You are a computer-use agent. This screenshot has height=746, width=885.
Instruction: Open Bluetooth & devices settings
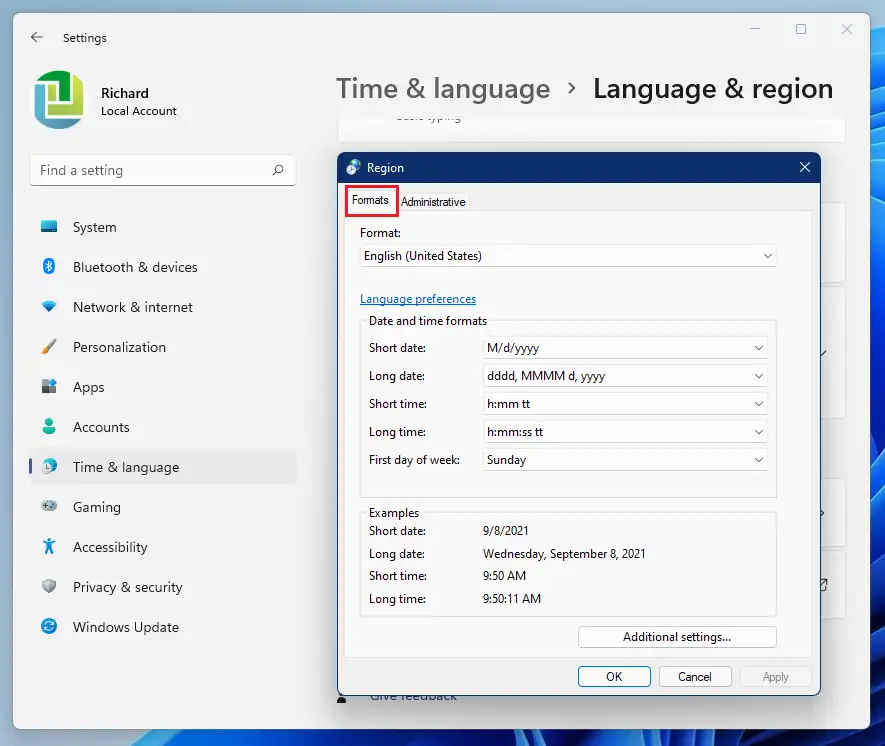click(163, 267)
